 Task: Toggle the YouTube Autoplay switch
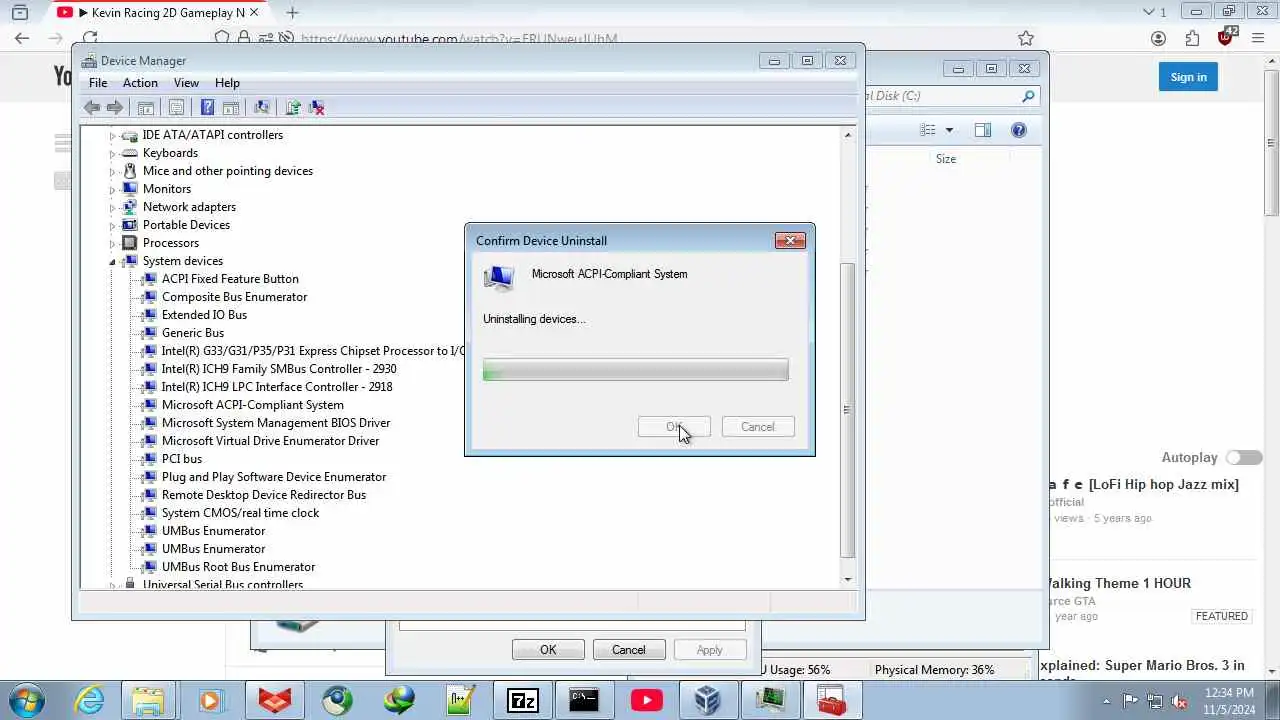[x=1245, y=457]
